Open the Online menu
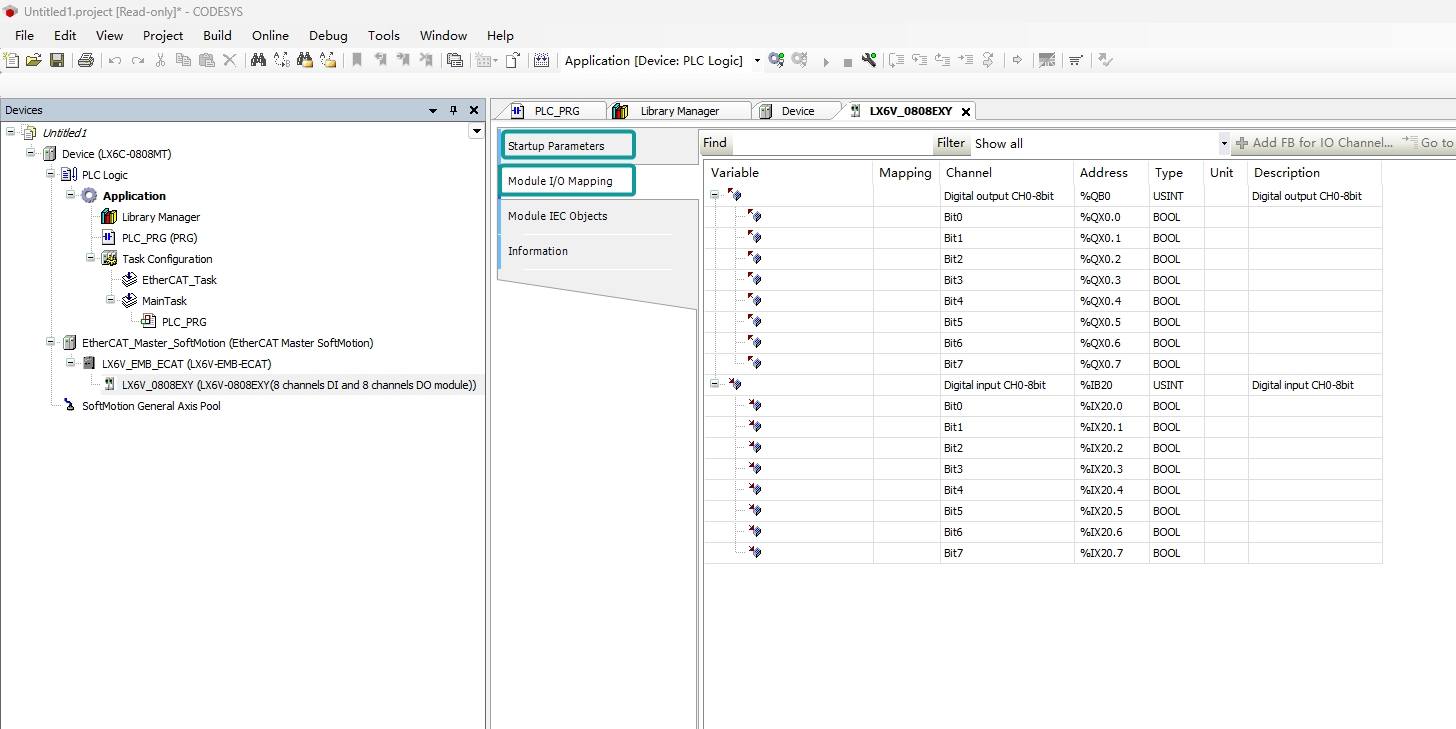Image resolution: width=1456 pixels, height=729 pixels. click(270, 35)
